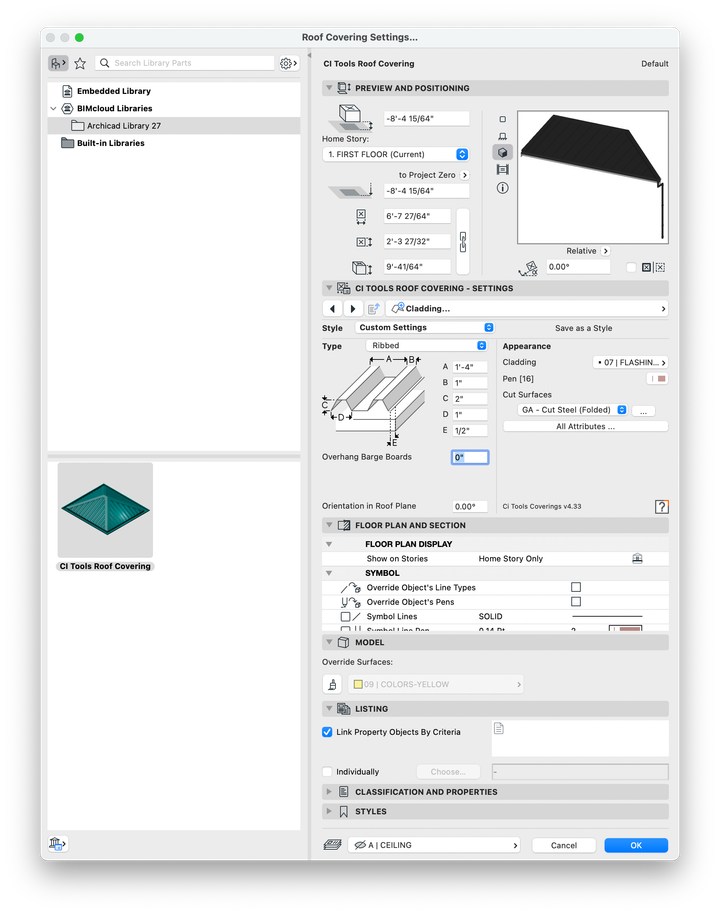Image resolution: width=720 pixels, height=914 pixels.
Task: Go to next settings page arrow
Action: 353,309
